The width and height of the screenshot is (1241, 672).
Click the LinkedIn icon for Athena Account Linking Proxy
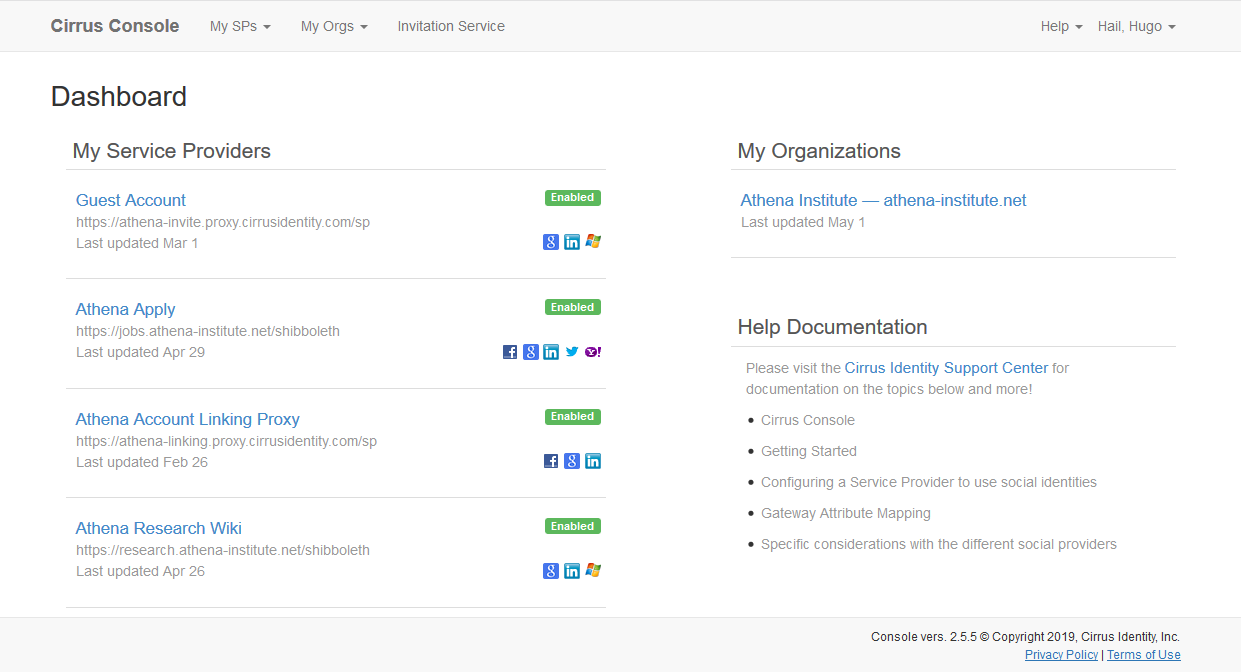pyautogui.click(x=593, y=460)
